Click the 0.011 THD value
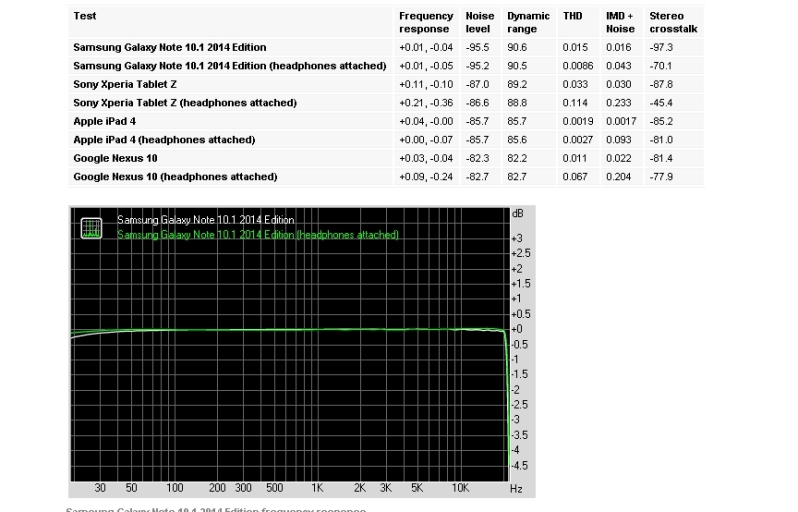 (575, 158)
